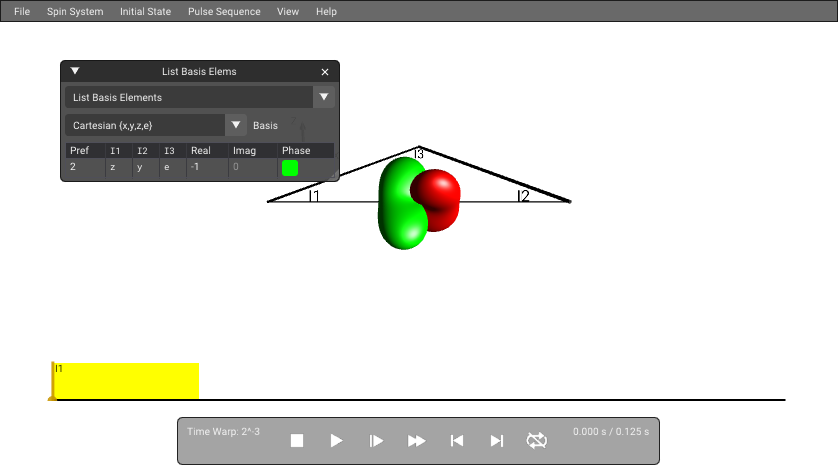Click the Real value cell showing -1
Screen dimensions: 838x465
(207, 167)
